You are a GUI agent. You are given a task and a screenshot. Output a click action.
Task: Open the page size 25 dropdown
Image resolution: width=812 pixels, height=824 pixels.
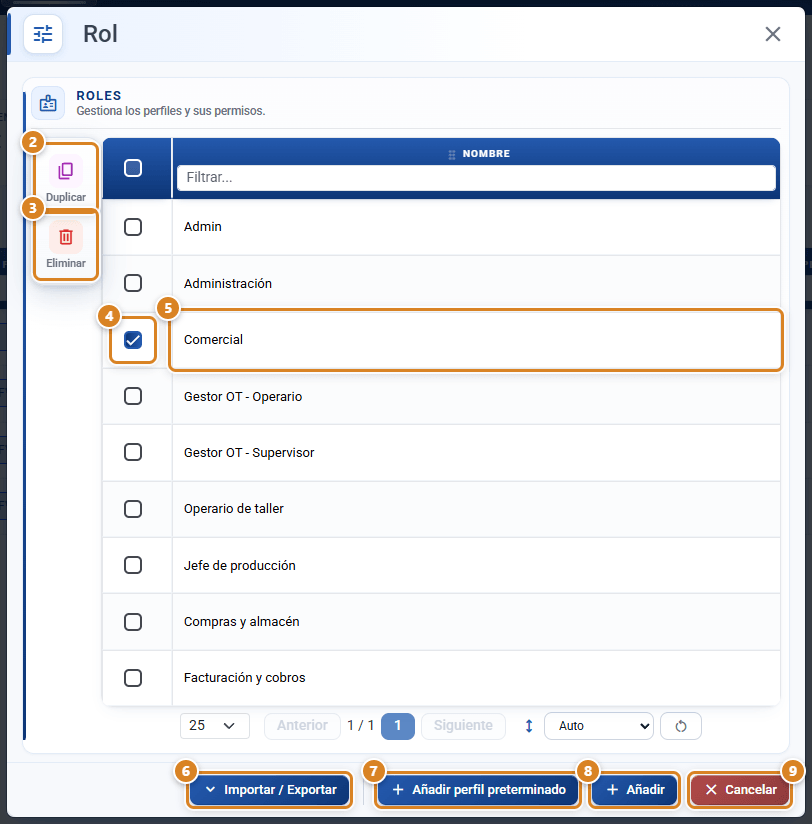(214, 726)
